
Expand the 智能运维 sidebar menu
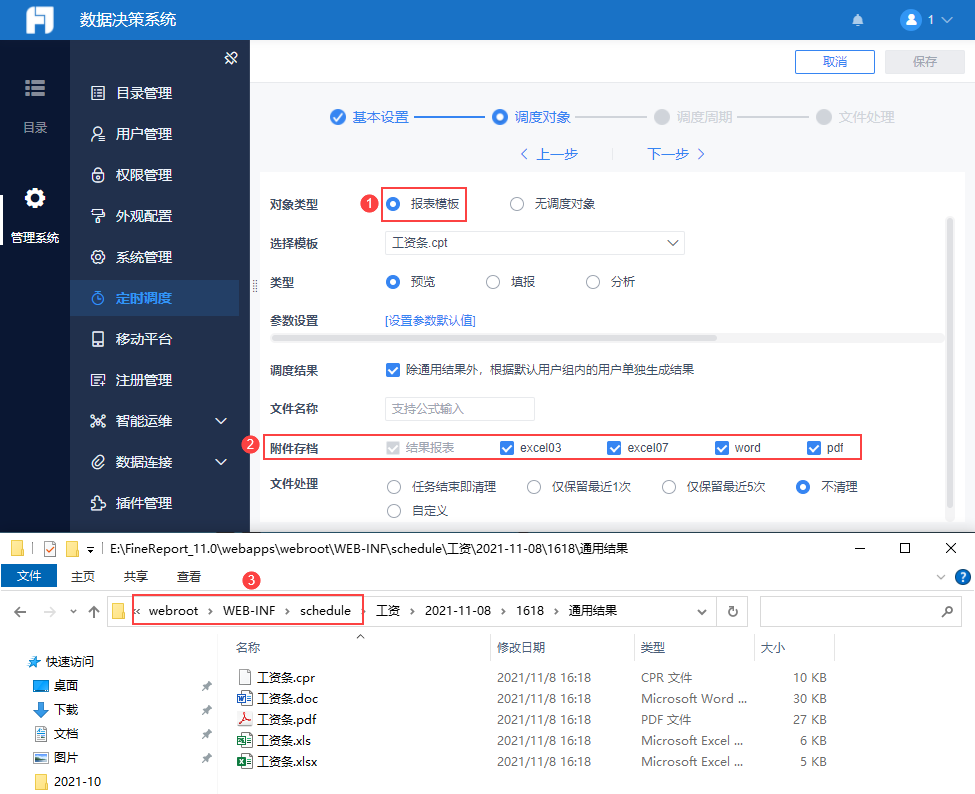click(x=221, y=421)
